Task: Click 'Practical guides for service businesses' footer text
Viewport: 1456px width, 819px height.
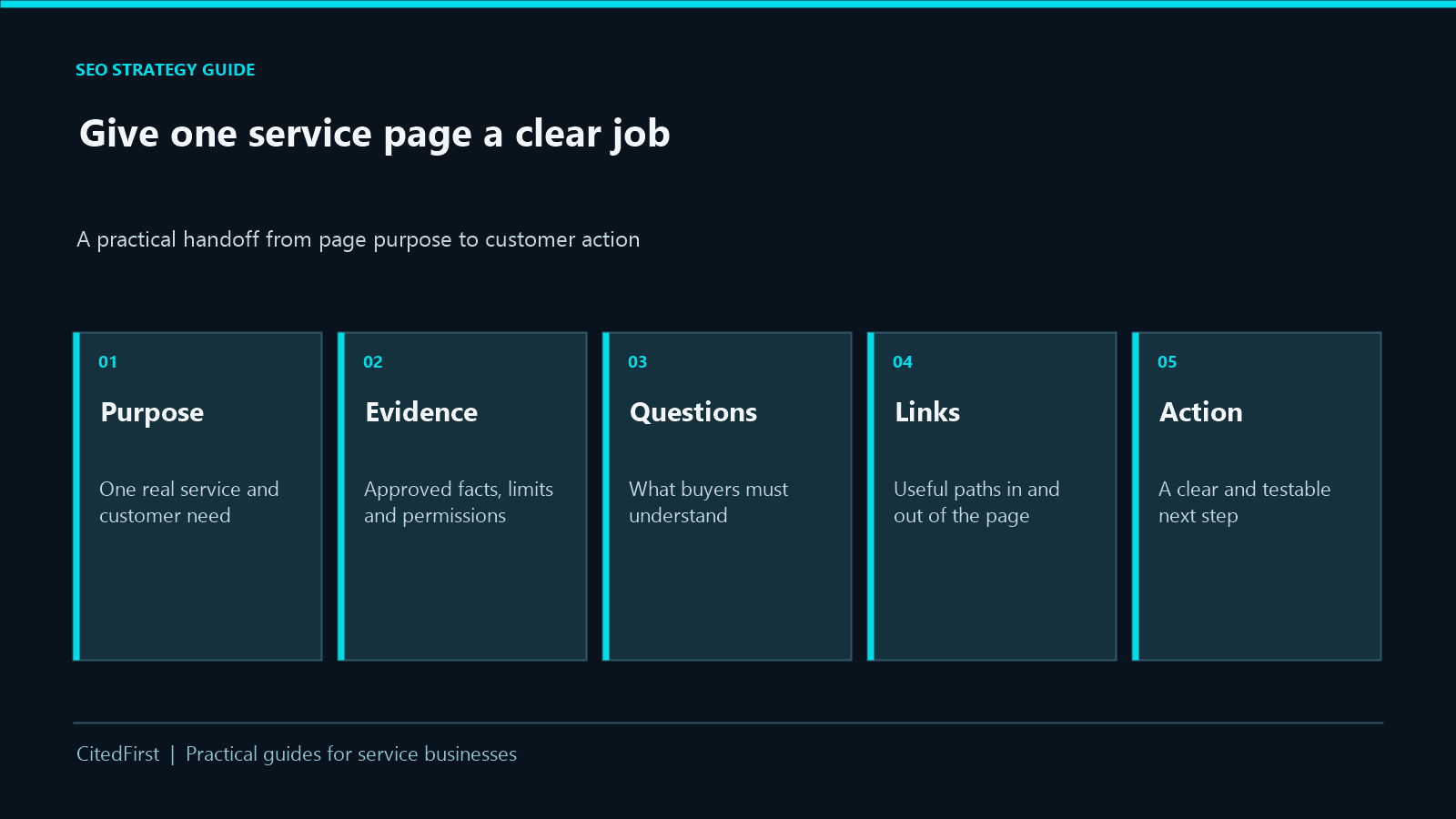Action: point(351,753)
